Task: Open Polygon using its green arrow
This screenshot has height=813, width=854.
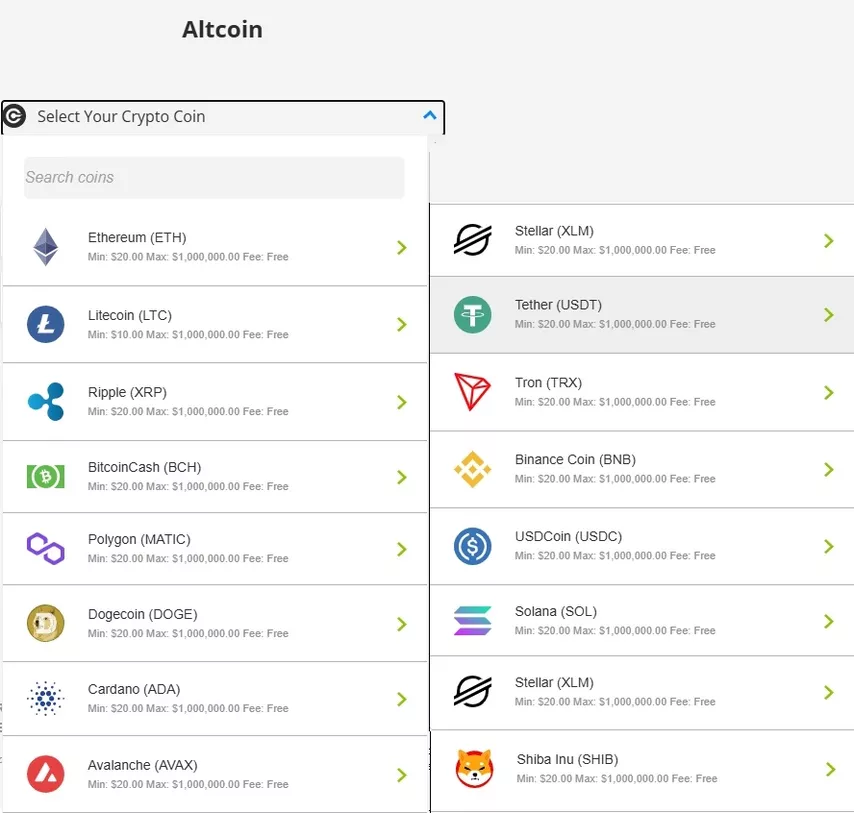Action: (x=402, y=549)
